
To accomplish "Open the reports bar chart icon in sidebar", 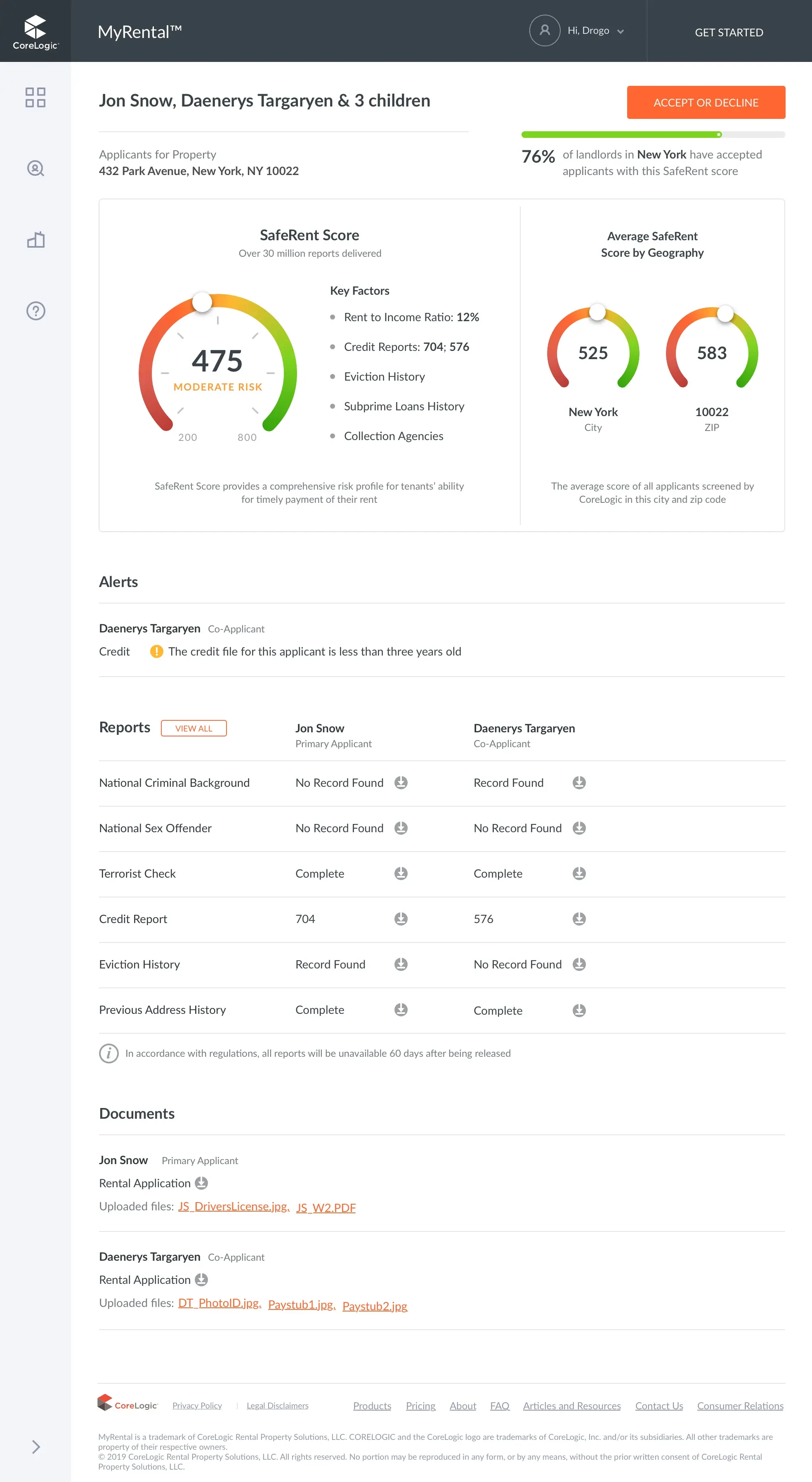I will click(x=35, y=240).
